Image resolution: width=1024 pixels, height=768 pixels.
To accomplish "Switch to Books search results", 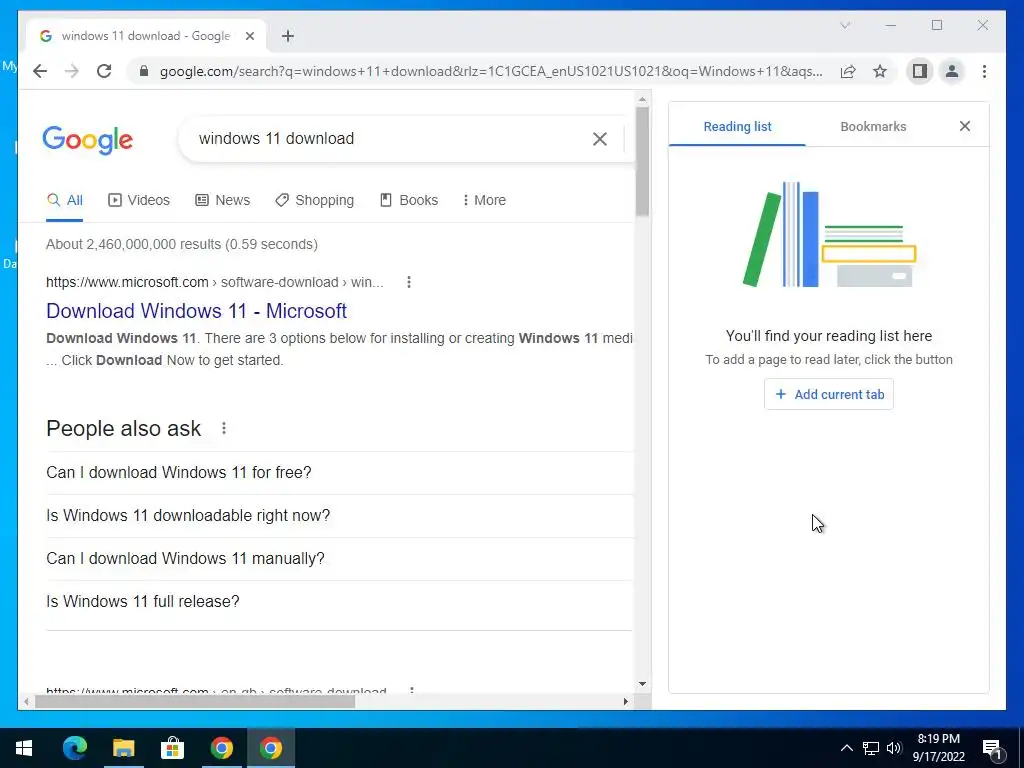I will click(x=409, y=200).
